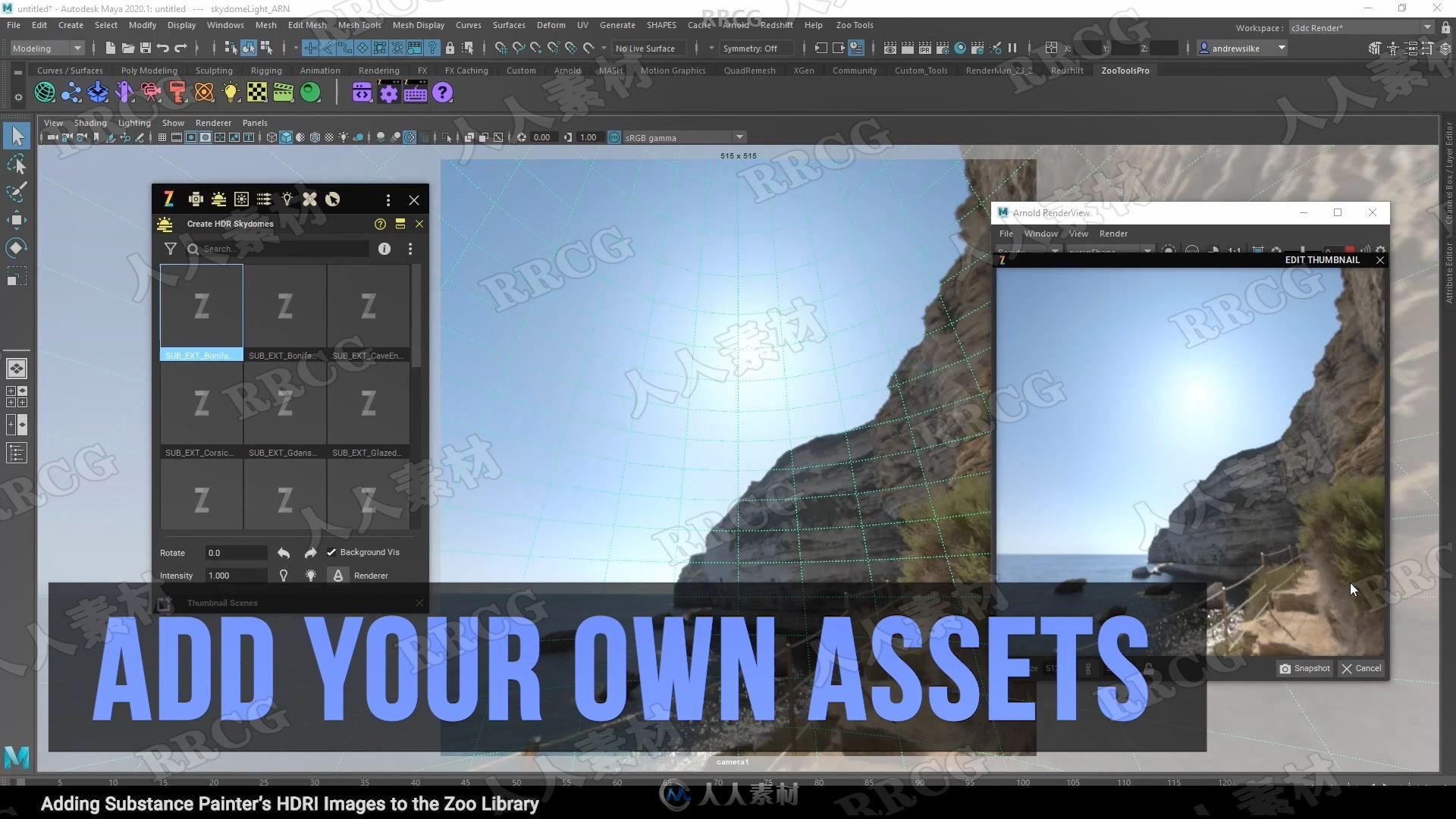Toggle the viewport grid display button
Viewport: 1456px width, 819px height.
(162, 137)
